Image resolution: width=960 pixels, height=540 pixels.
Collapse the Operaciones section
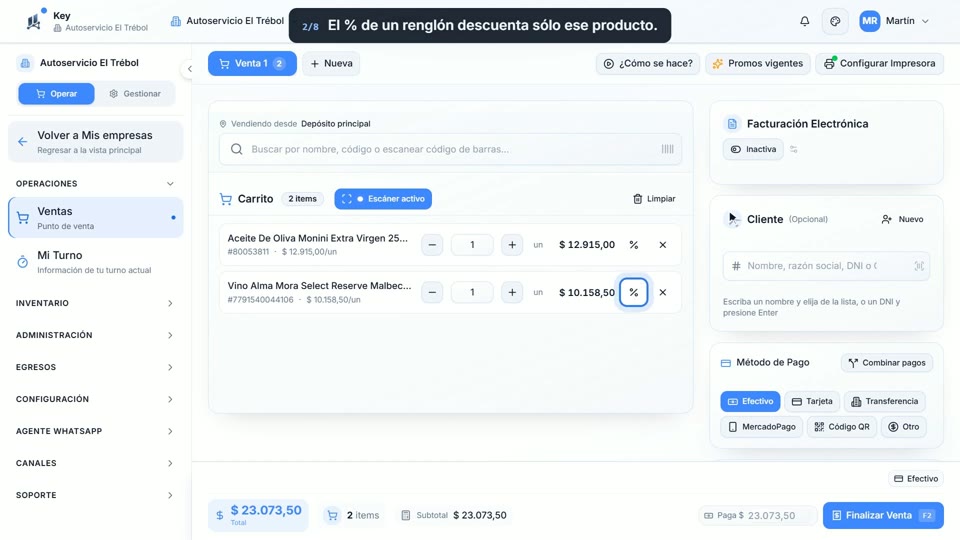pos(96,184)
